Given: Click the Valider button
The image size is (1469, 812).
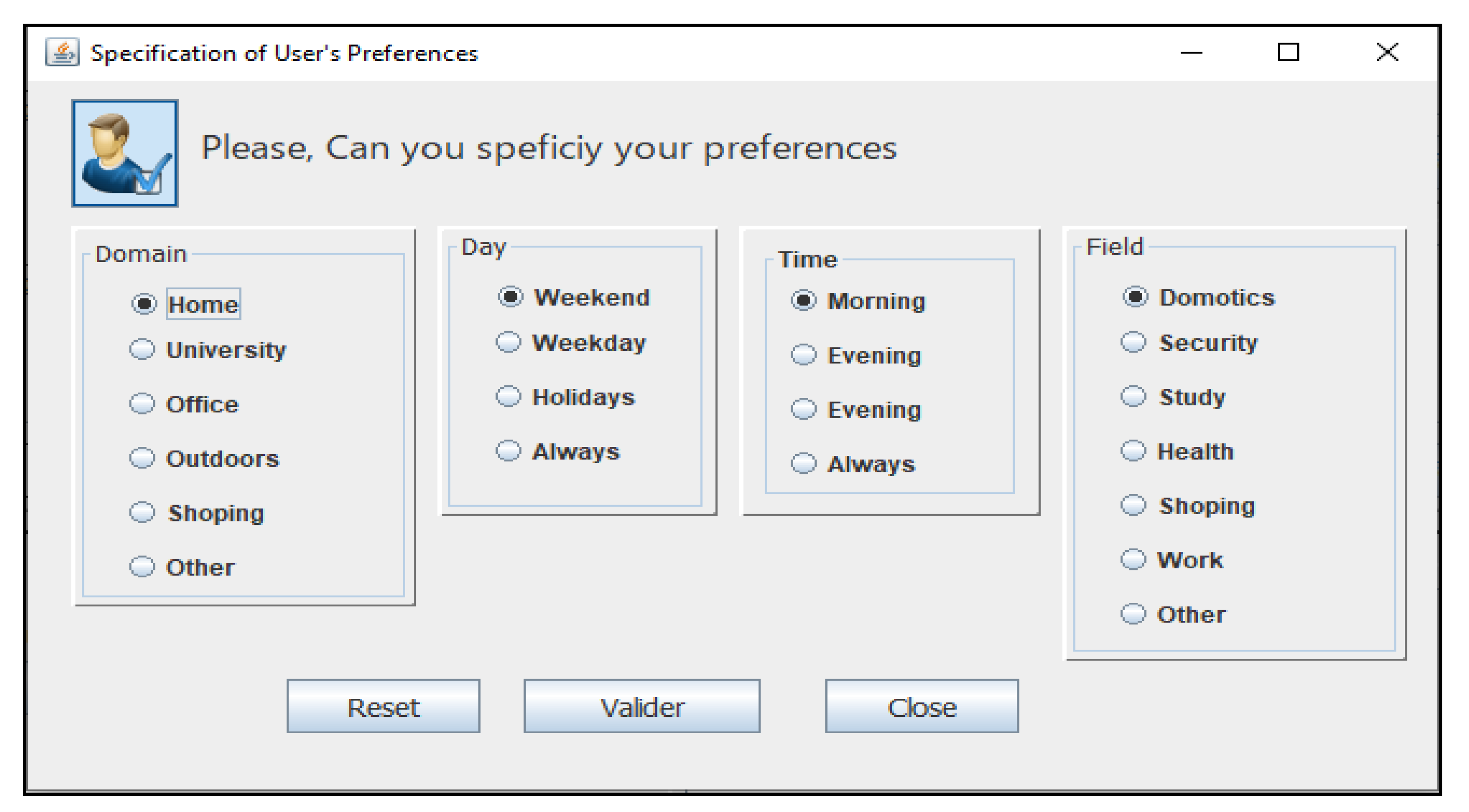Looking at the screenshot, I should (642, 706).
